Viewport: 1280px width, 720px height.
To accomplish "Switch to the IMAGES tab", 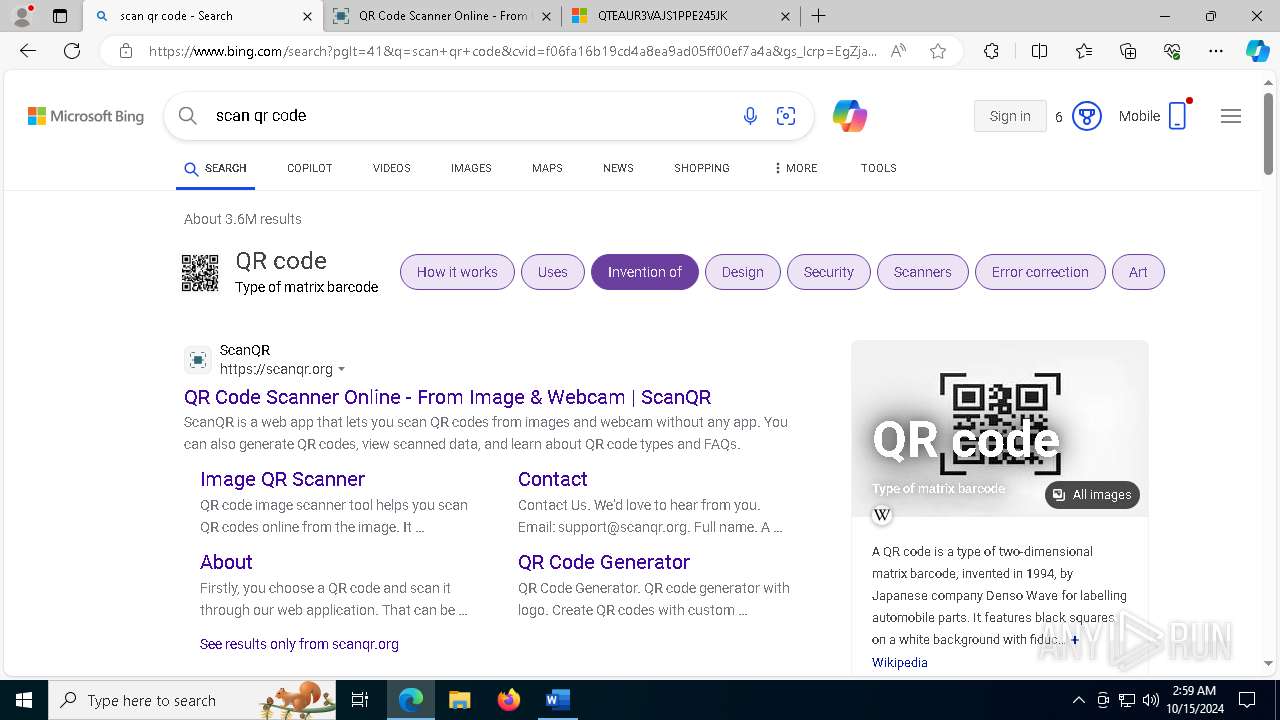I will pyautogui.click(x=471, y=168).
